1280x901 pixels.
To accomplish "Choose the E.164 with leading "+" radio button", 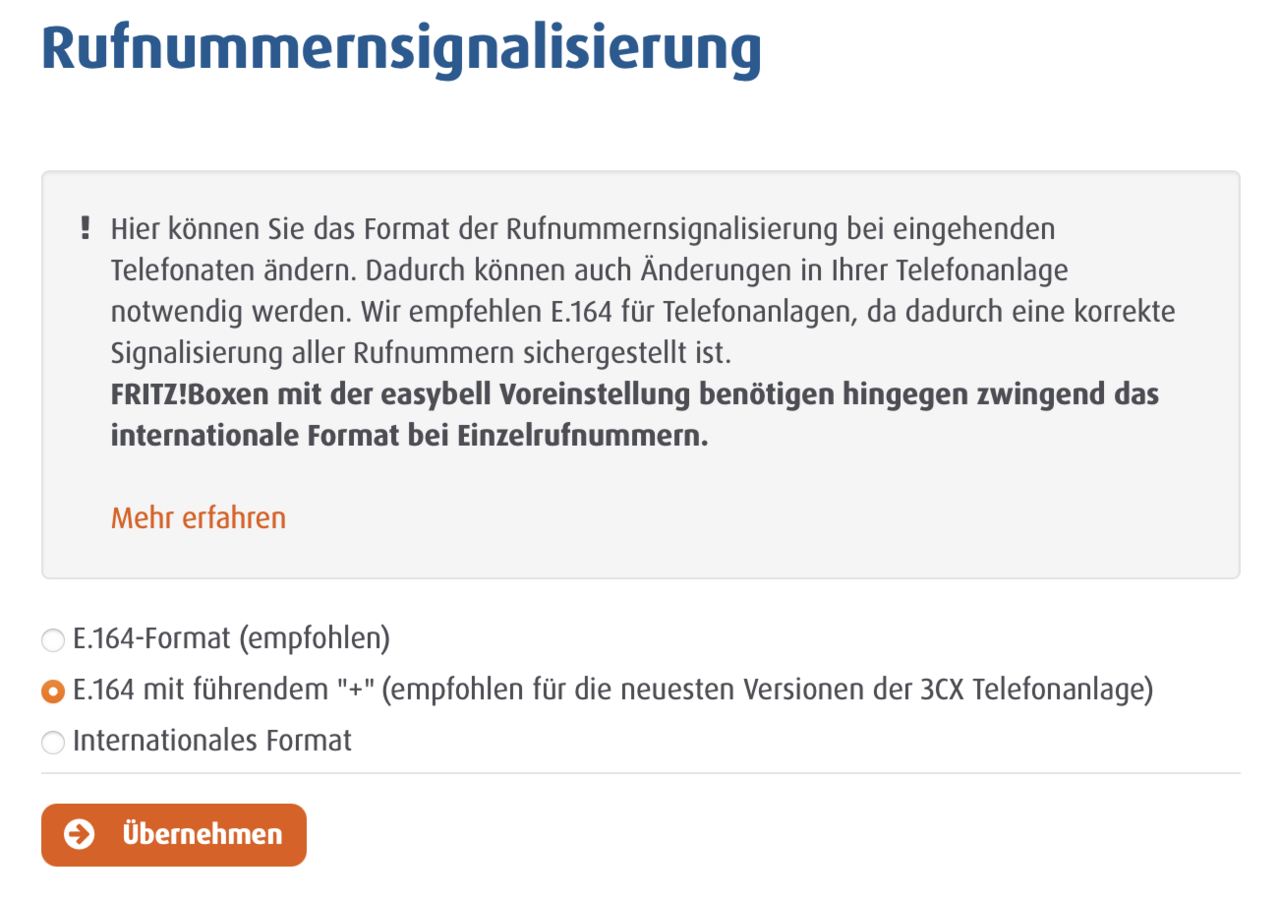I will coord(53,691).
